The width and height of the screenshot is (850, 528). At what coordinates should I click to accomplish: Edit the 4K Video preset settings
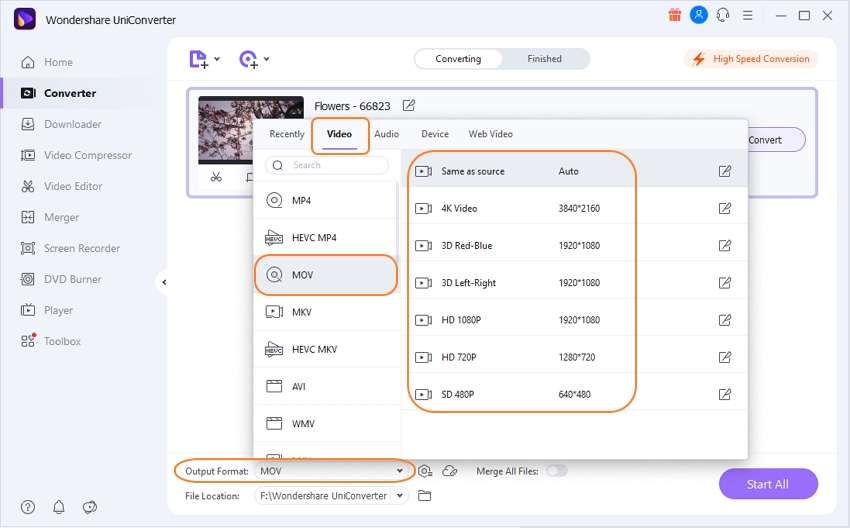pos(725,208)
